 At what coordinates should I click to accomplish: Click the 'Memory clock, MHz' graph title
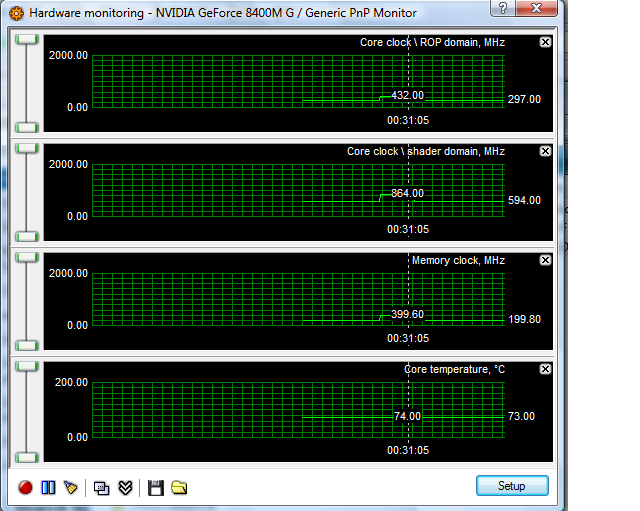click(x=458, y=260)
